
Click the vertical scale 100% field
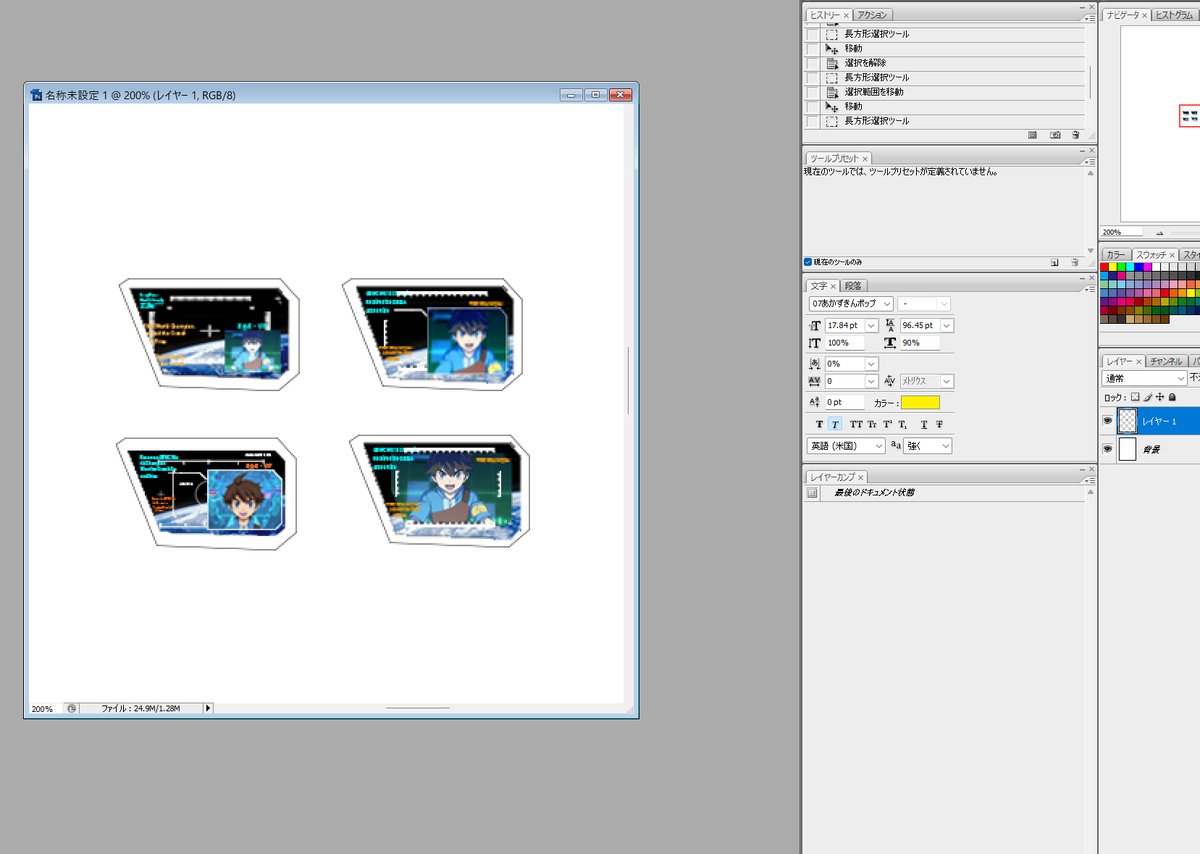(x=845, y=343)
